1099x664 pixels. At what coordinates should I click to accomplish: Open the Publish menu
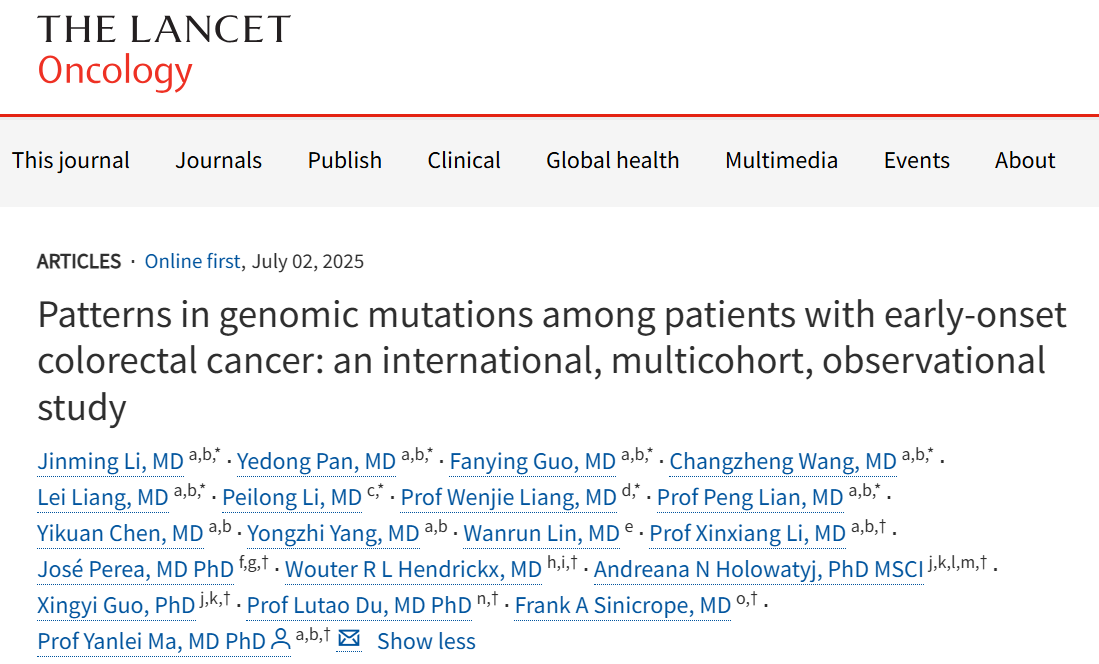click(345, 161)
